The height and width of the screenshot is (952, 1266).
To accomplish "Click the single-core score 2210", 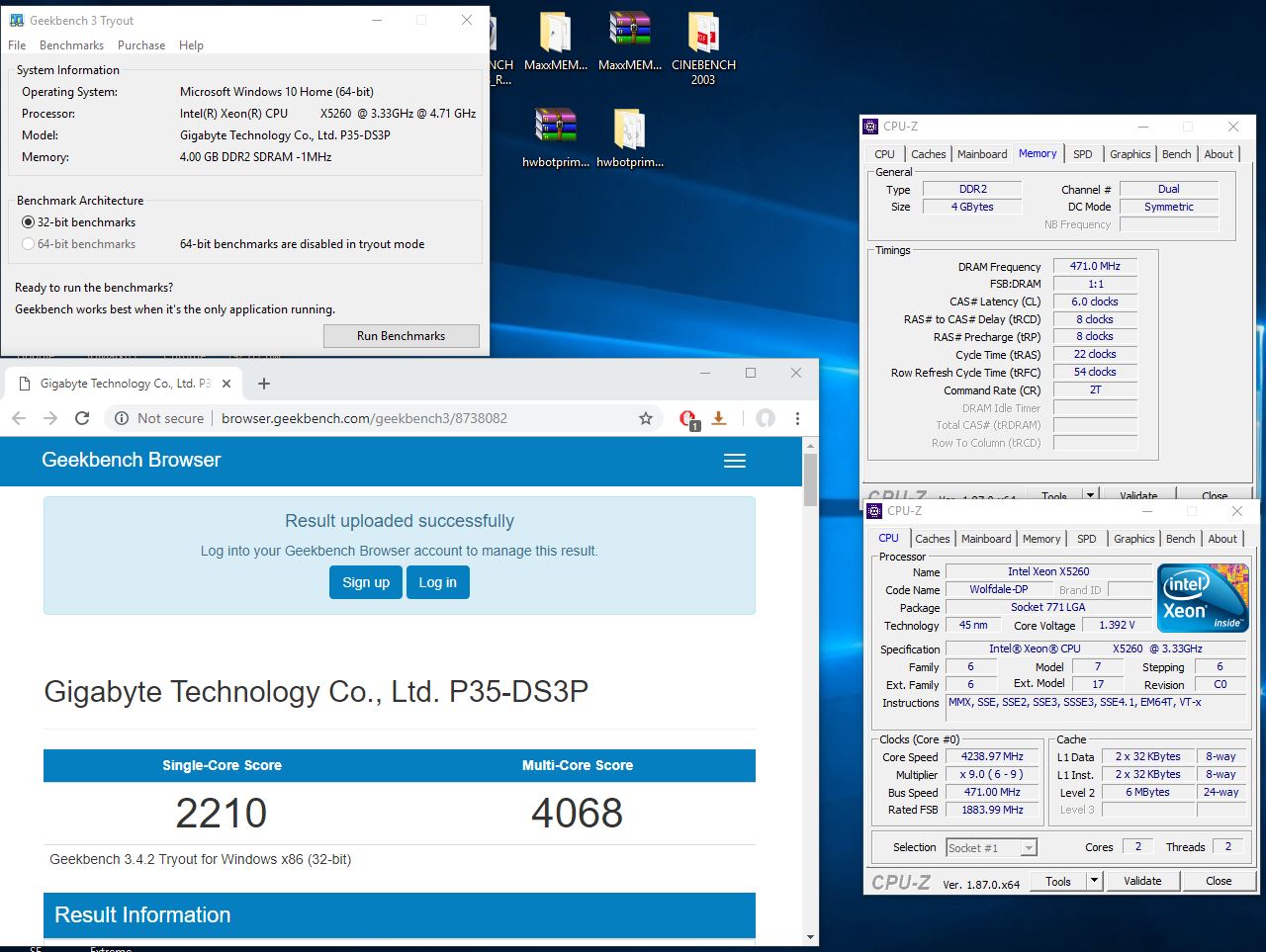I will [x=222, y=814].
